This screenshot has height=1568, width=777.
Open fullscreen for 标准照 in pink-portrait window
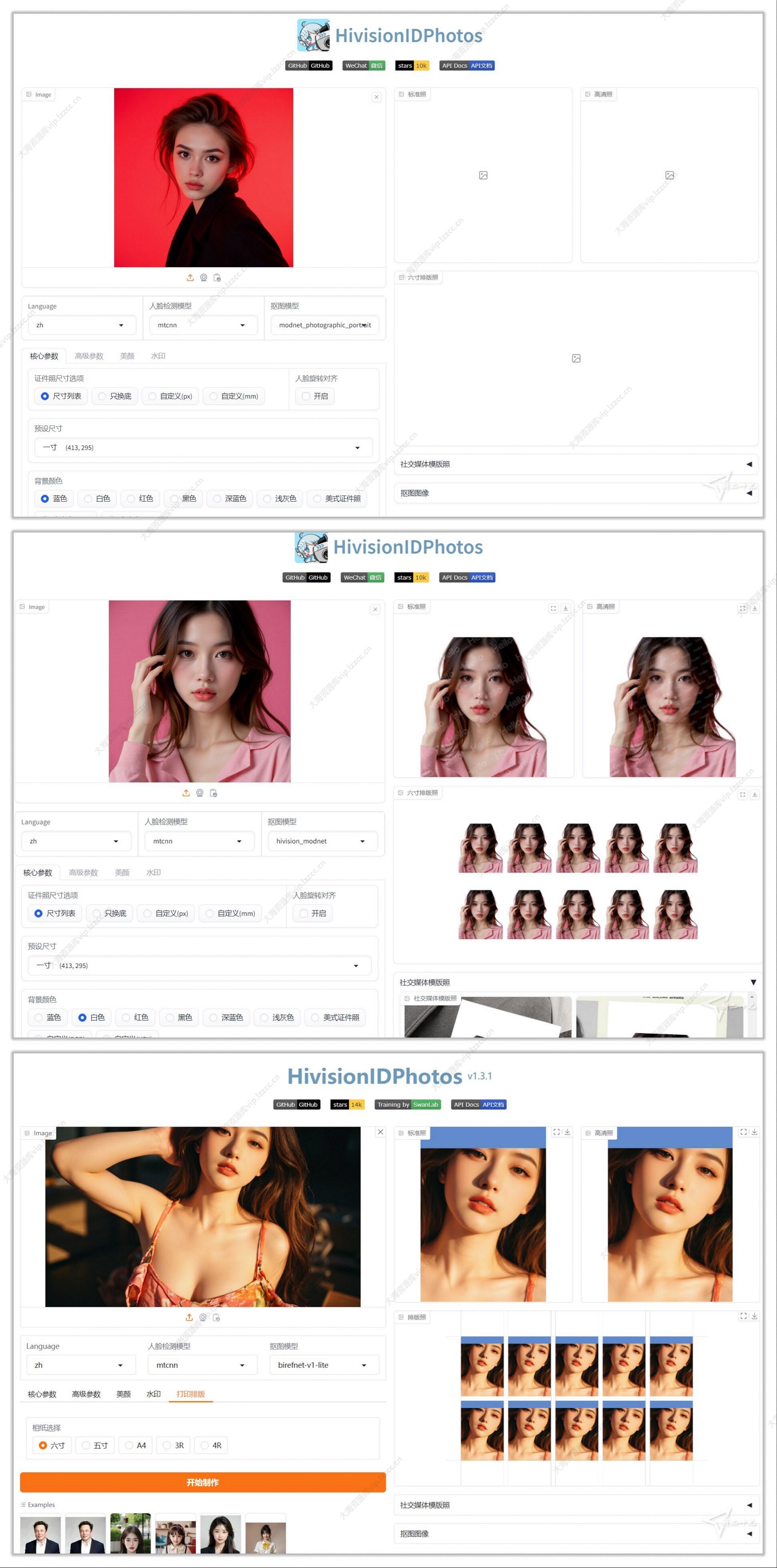(553, 608)
